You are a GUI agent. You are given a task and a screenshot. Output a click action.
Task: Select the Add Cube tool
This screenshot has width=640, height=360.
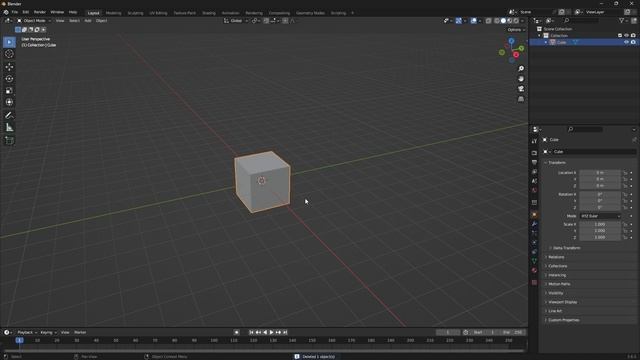9,141
